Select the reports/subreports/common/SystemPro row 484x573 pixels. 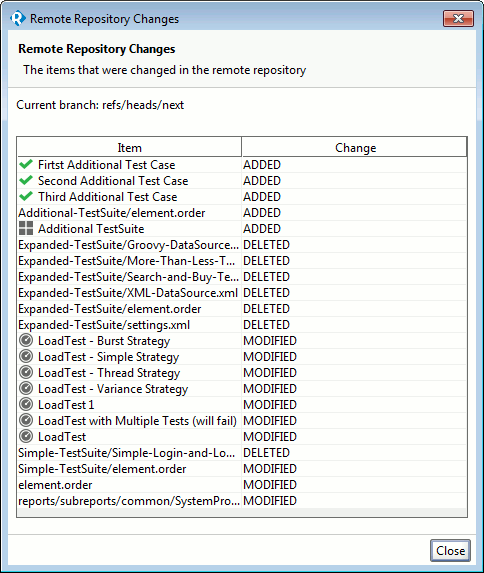pos(242,501)
